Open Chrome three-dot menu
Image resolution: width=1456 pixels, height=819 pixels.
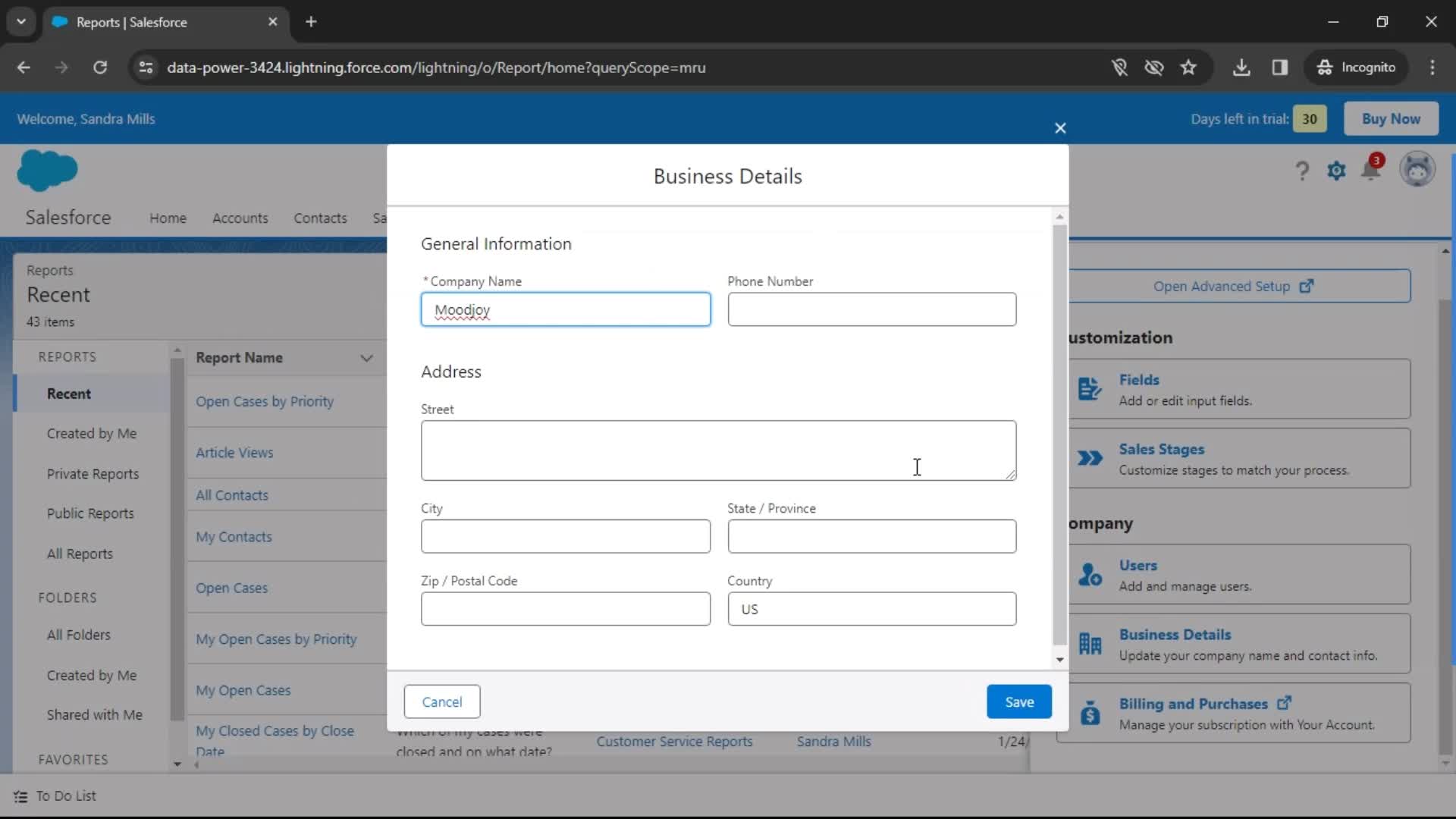pyautogui.click(x=1432, y=67)
